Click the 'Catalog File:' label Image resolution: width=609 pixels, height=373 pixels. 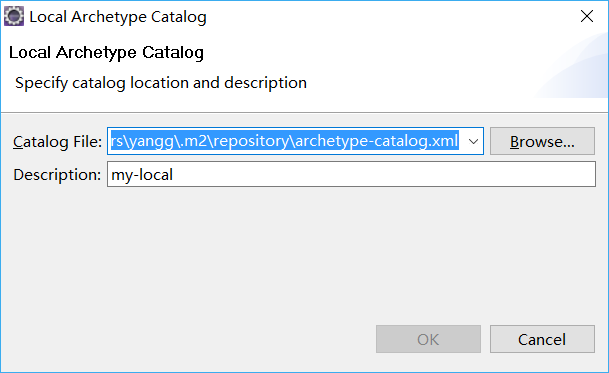(x=57, y=142)
